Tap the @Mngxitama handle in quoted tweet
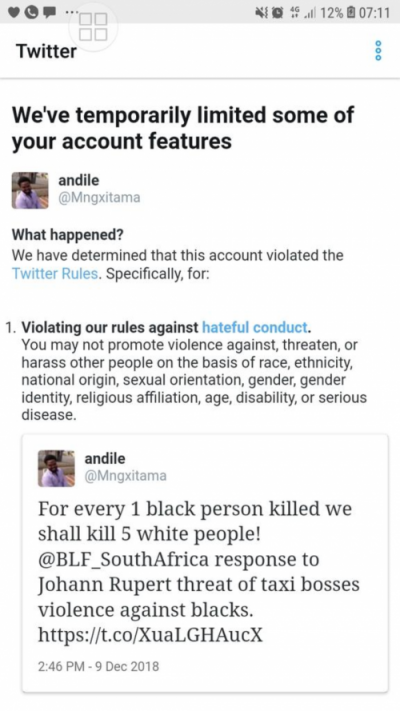The height and width of the screenshot is (711, 400). tap(126, 476)
